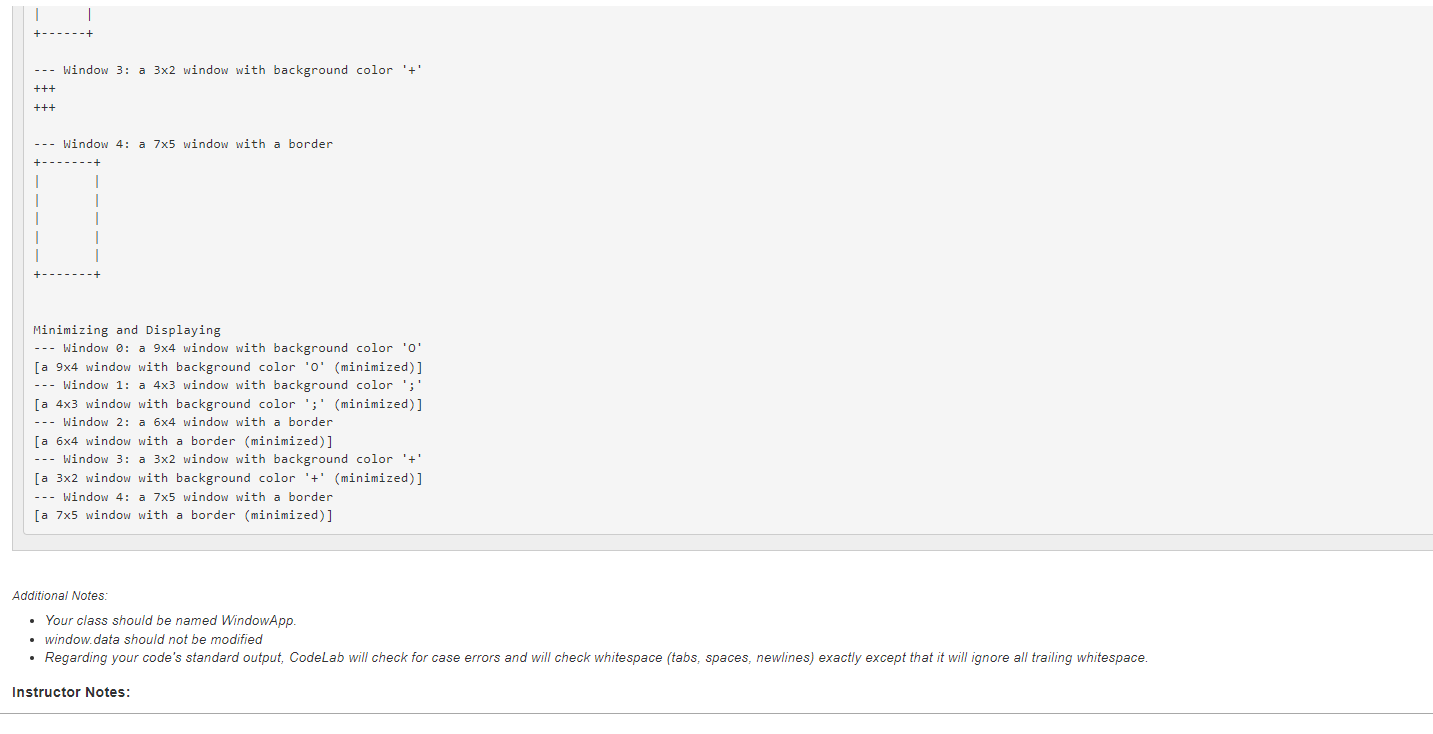Click the 7x5 minimized bracket line
Viewport: 1433px width, 734px height.
point(183,514)
